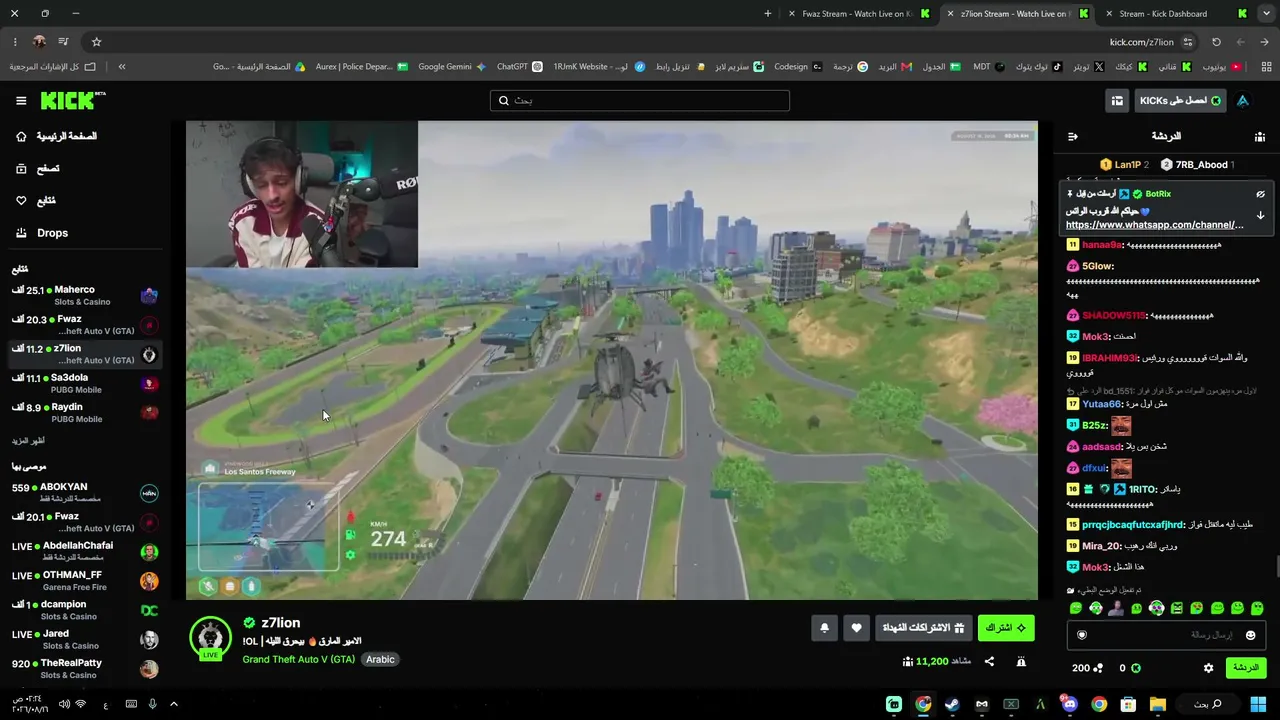
Task: Expand hidden bookmarks chevron
Action: [x=122, y=67]
